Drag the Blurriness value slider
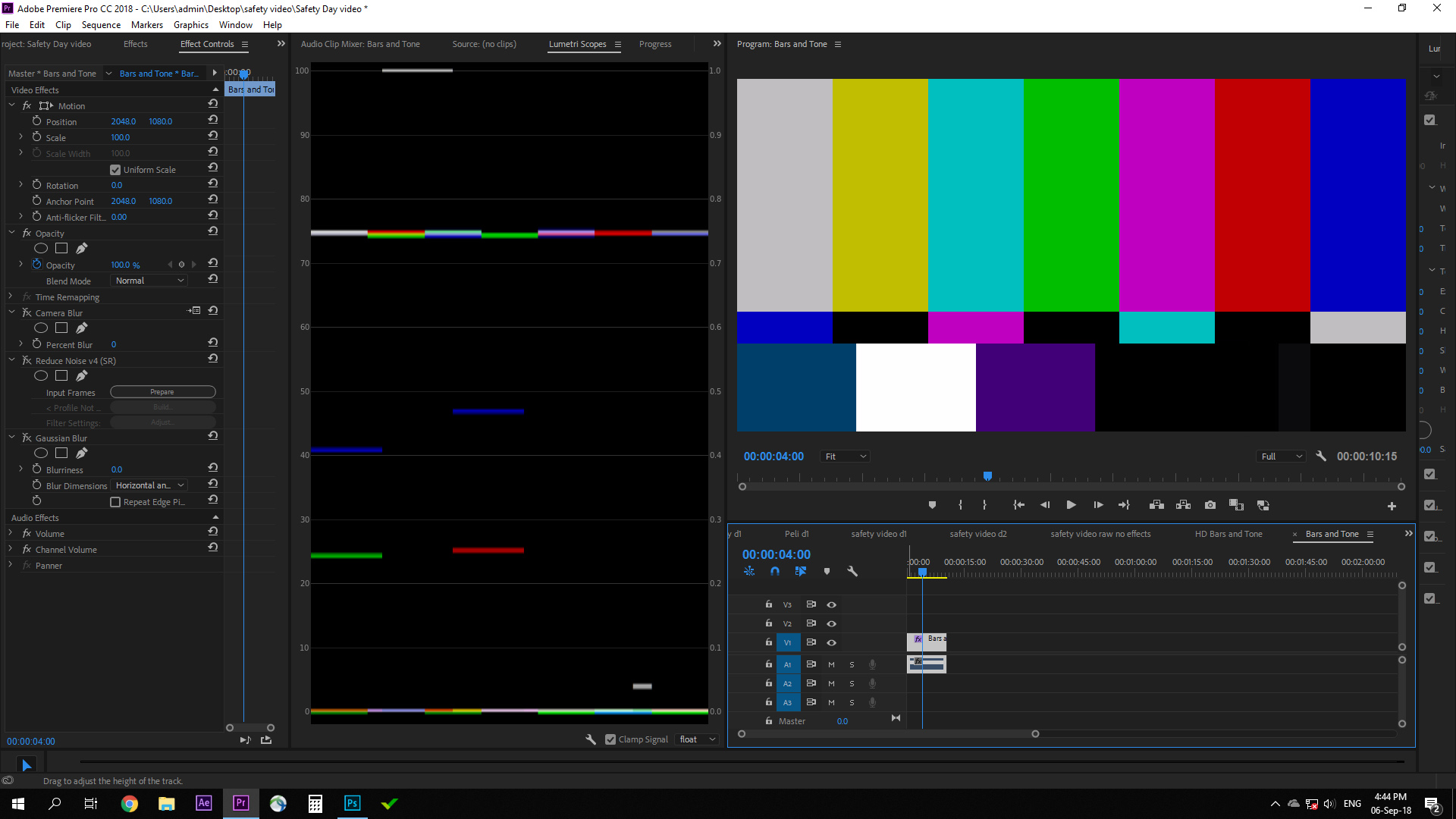 (117, 469)
